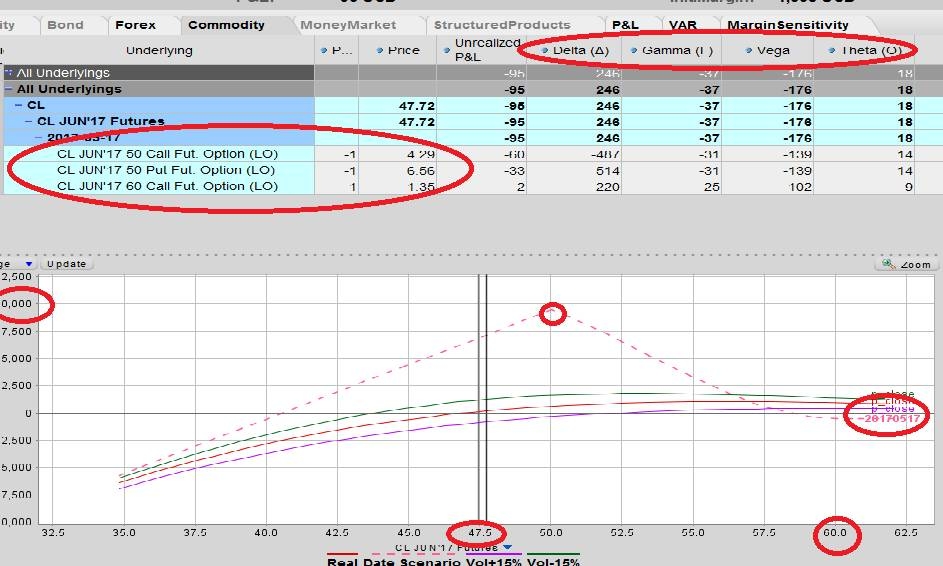Select CL JUN'17 50 Put Fut. Option row
The height and width of the screenshot is (566, 943).
159,170
